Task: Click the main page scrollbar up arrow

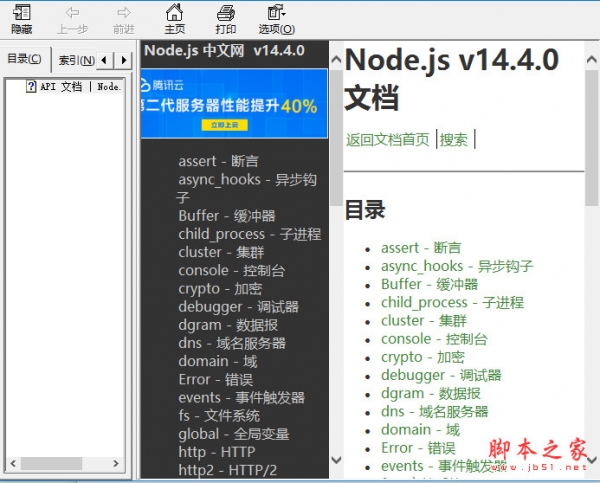Action: pos(592,59)
